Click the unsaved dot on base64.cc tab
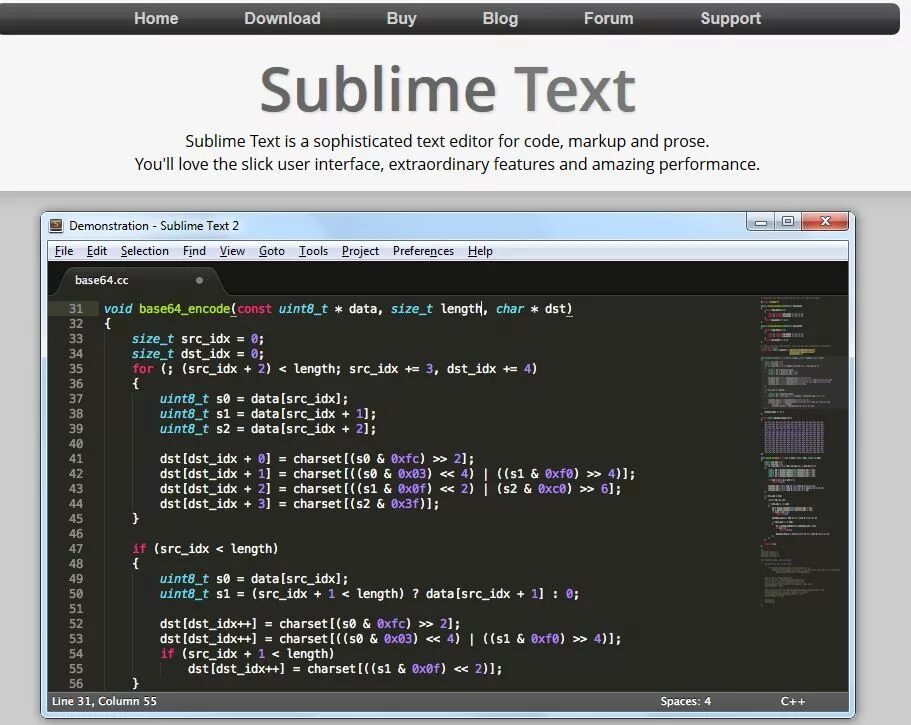Viewport: 911px width, 725px height. [199, 281]
